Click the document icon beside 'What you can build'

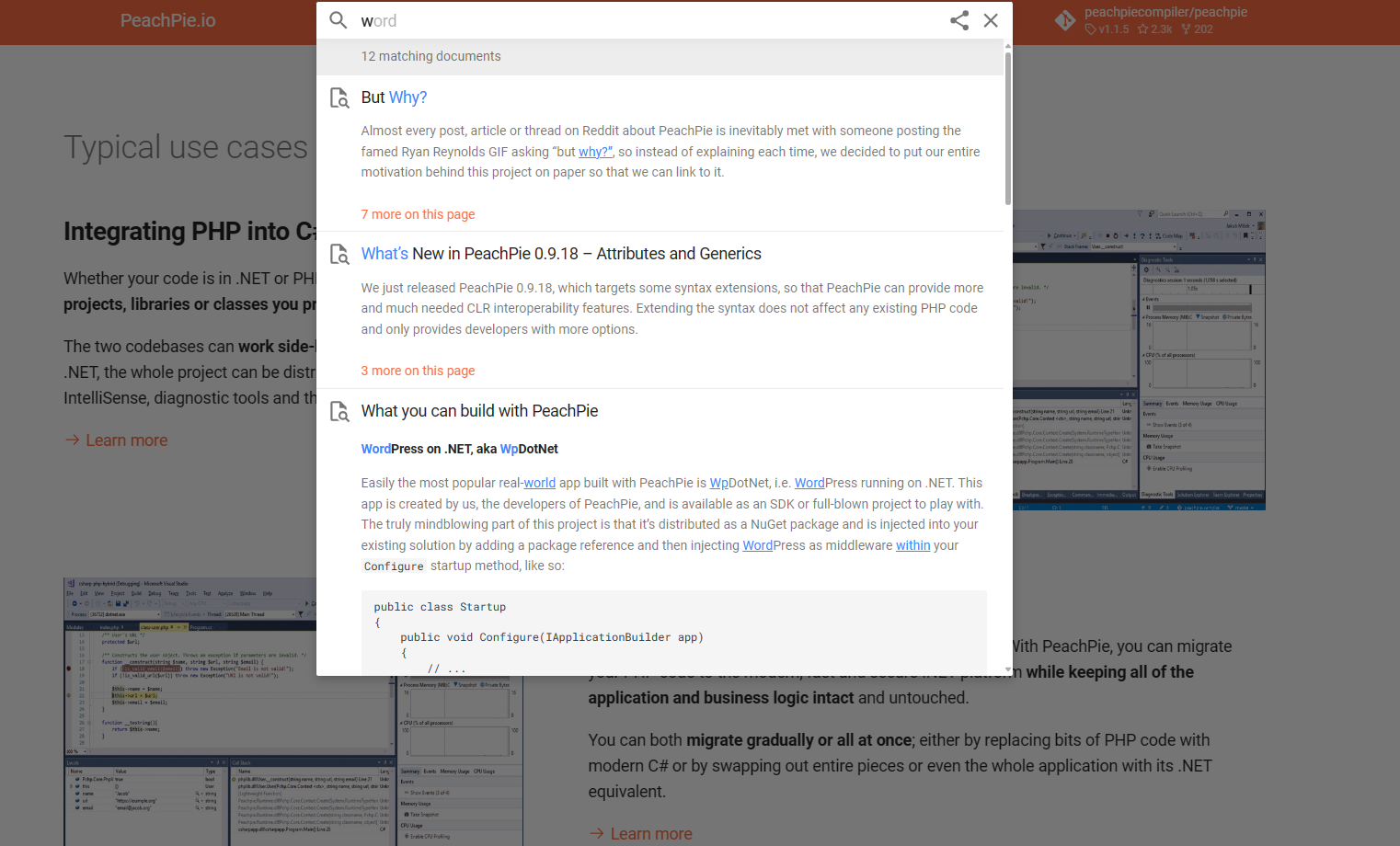click(339, 411)
